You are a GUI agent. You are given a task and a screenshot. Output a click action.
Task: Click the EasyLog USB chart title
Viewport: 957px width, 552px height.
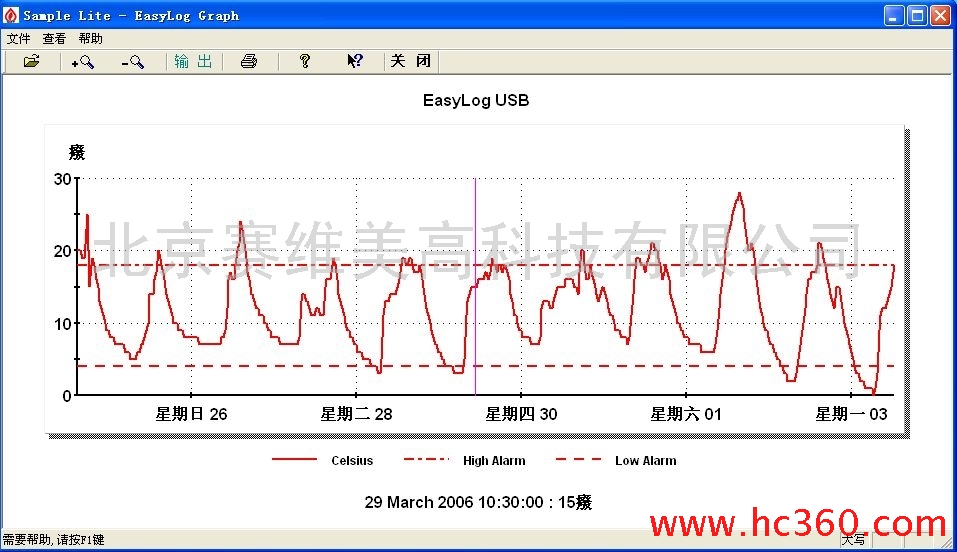476,100
